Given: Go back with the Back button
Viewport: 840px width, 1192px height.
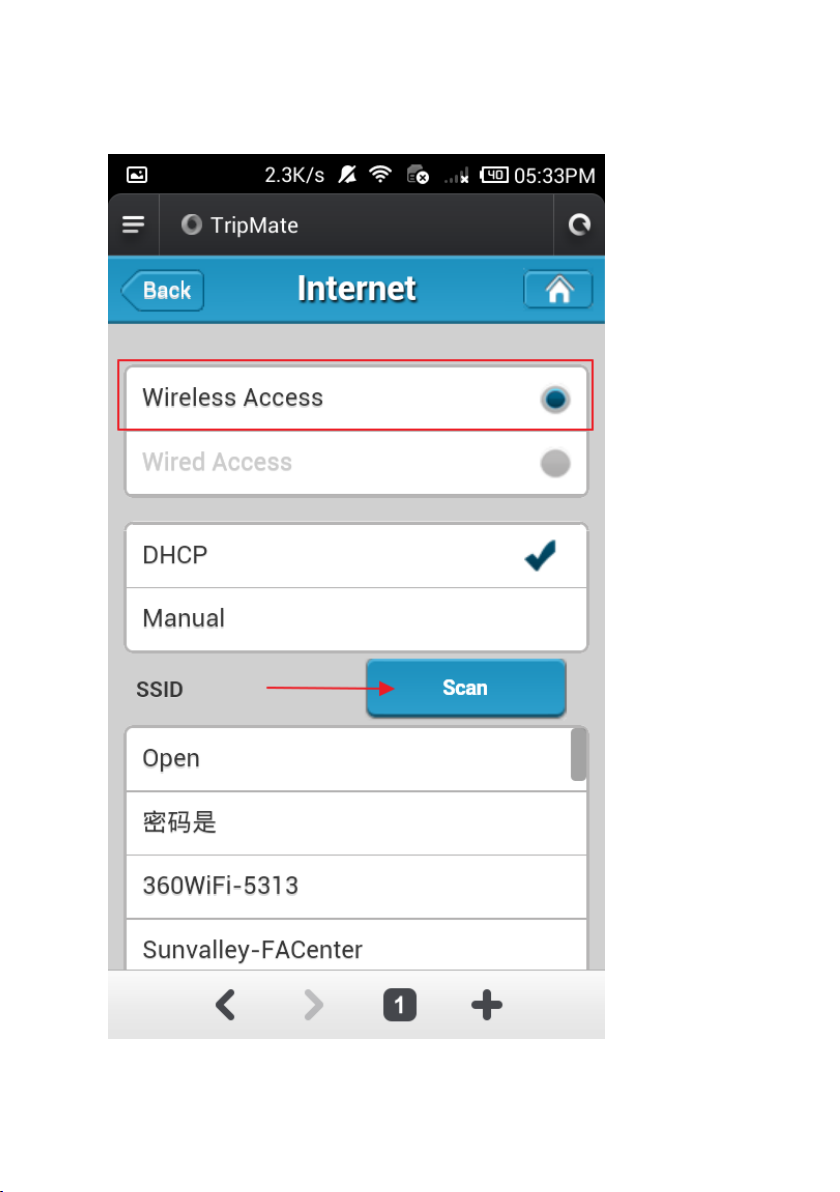Looking at the screenshot, I should [163, 290].
